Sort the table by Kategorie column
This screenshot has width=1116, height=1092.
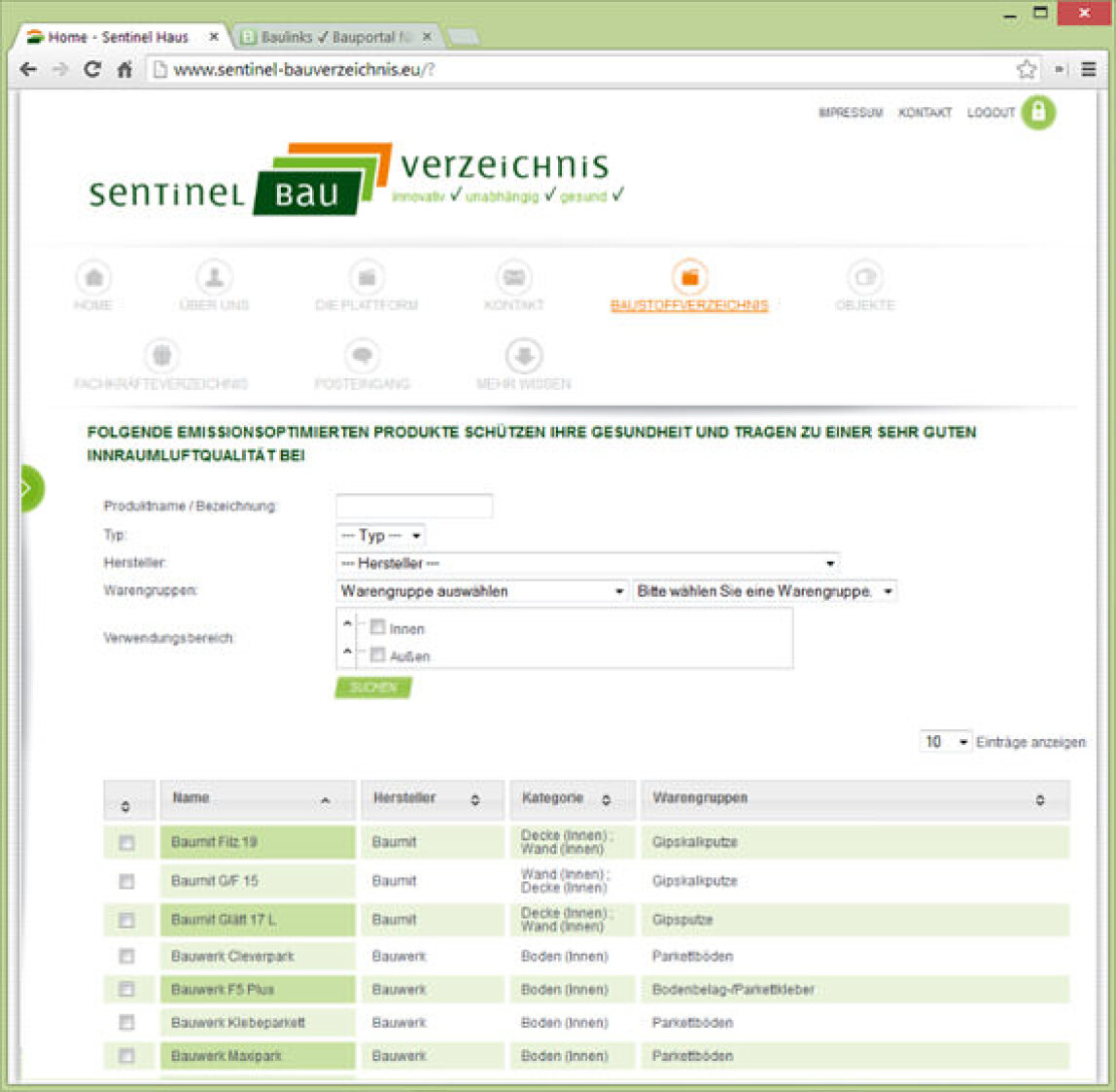(572, 798)
